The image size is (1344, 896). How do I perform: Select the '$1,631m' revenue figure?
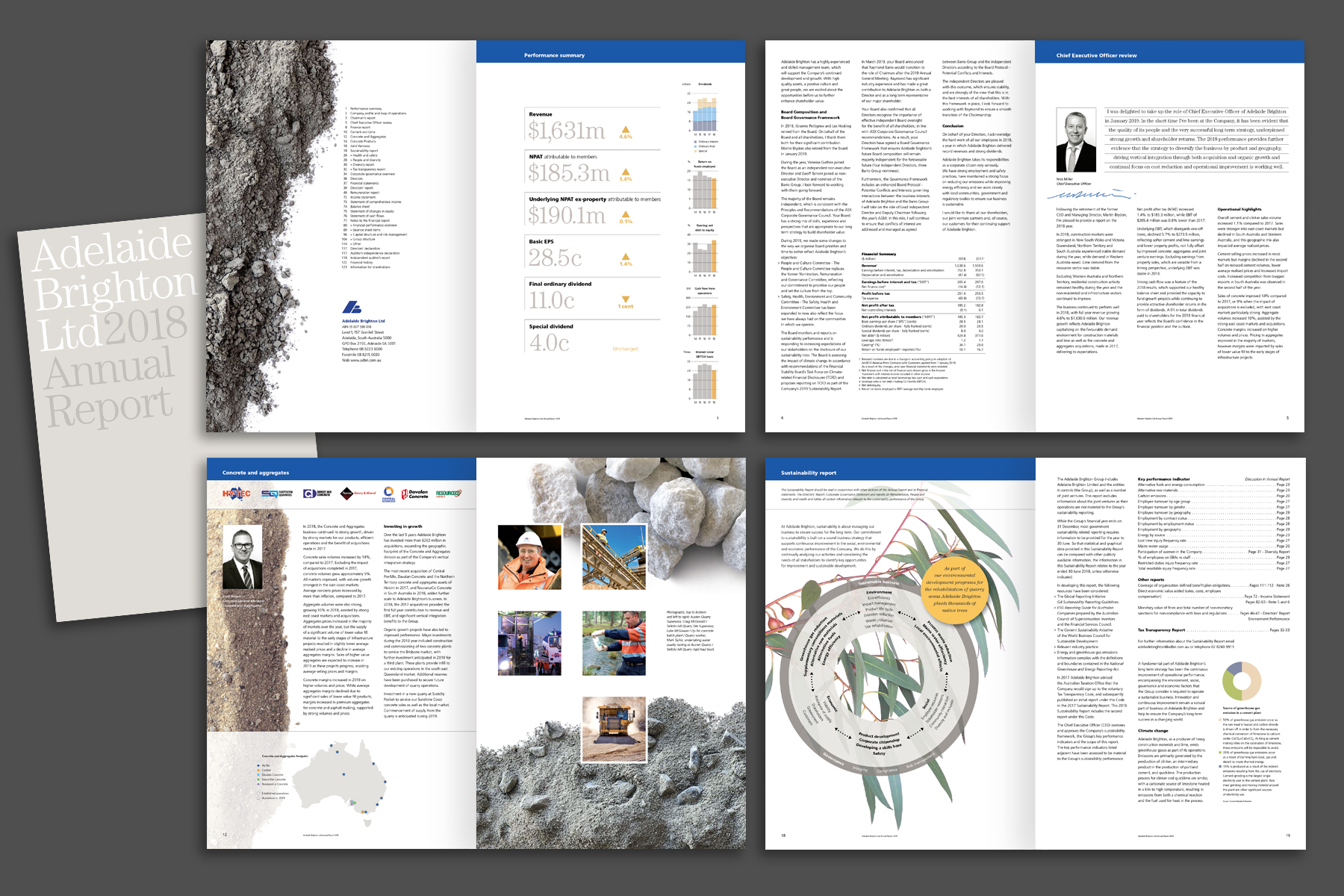(567, 131)
